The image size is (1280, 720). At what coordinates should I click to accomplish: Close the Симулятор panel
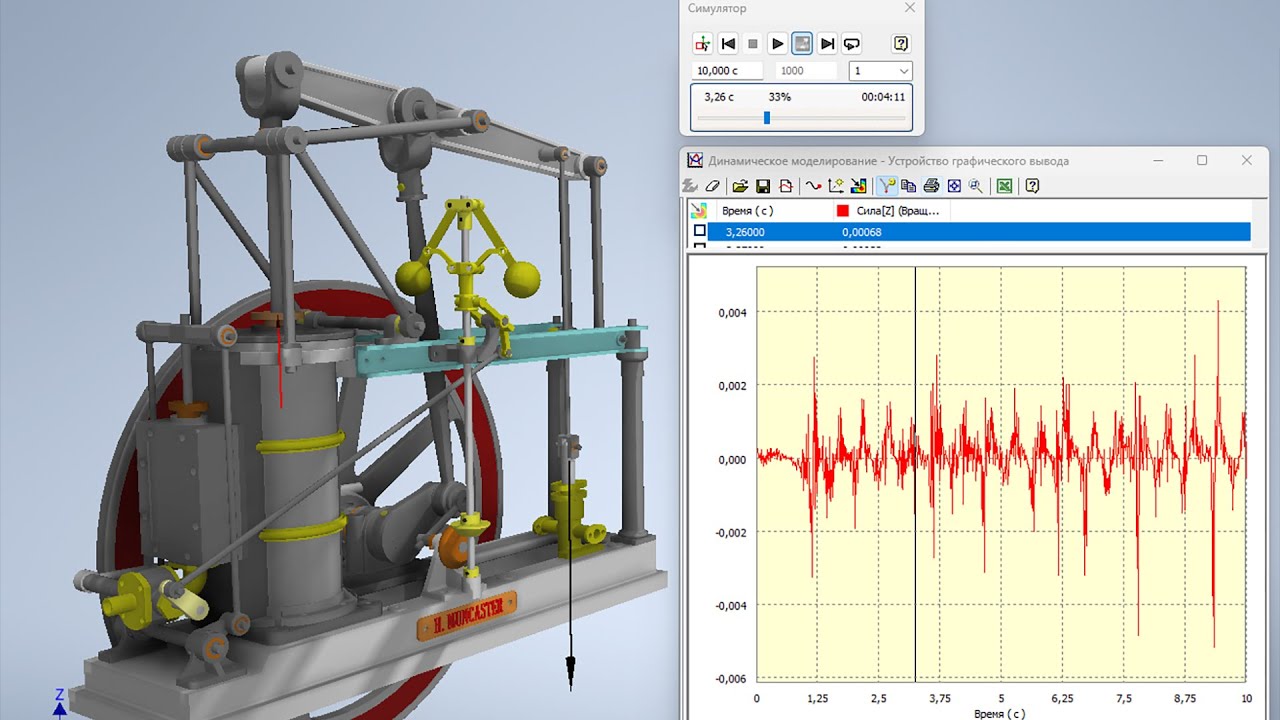(909, 8)
